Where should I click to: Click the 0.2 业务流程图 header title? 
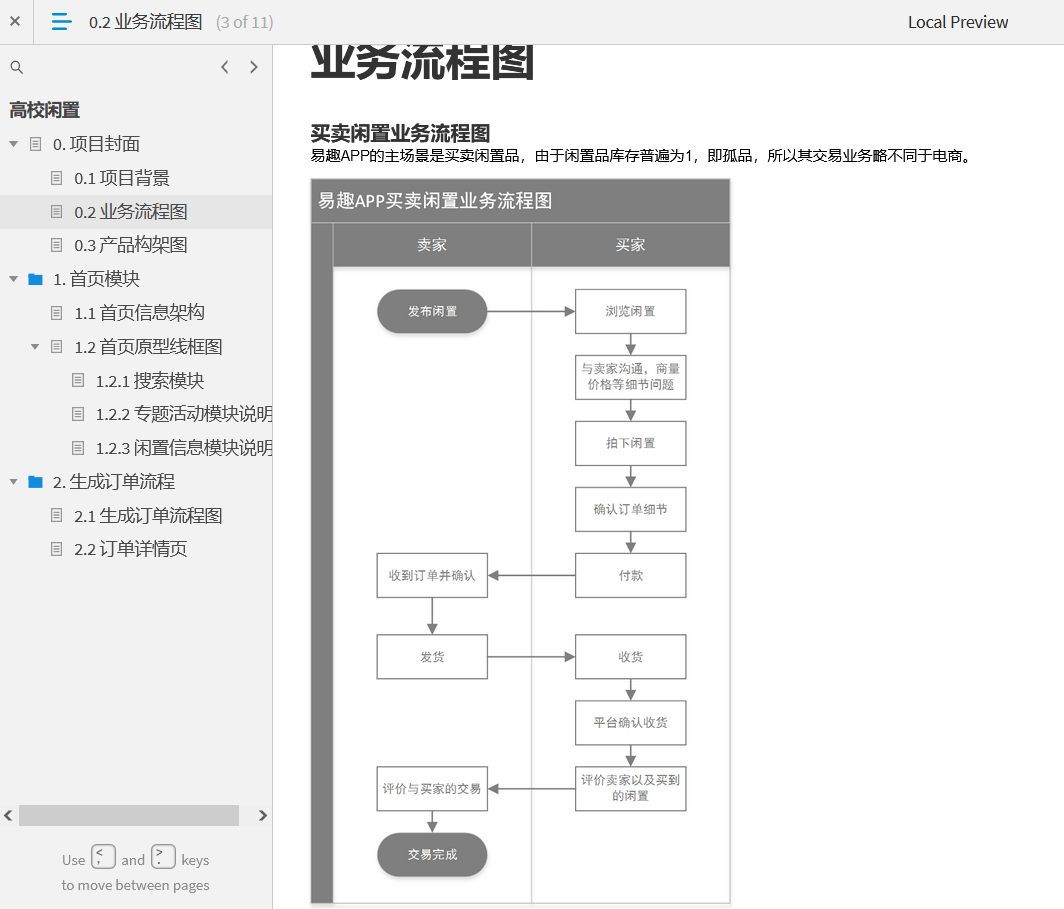pos(146,22)
